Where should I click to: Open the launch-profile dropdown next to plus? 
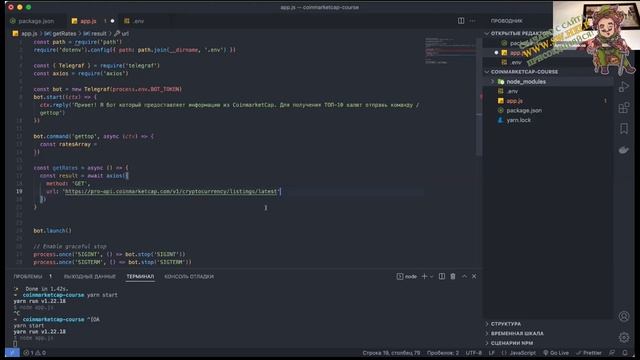[x=431, y=276]
